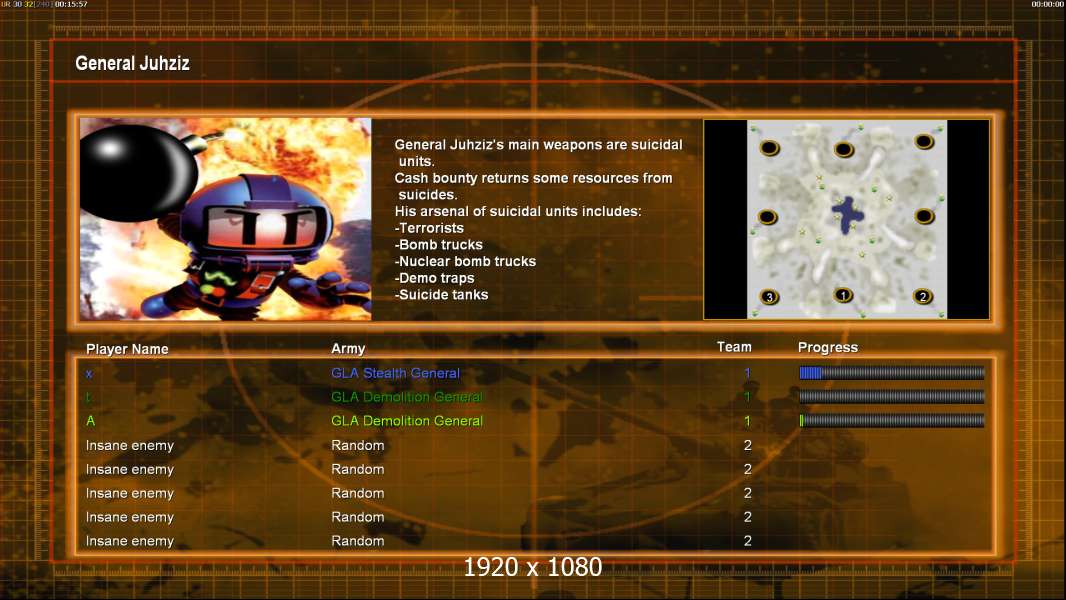Click start position 1 on the minimap

point(843,296)
